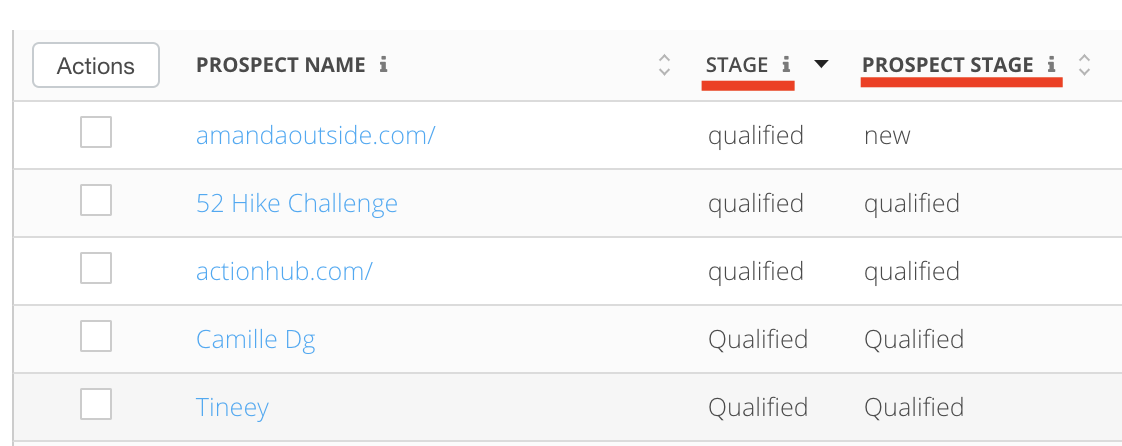Tick the checkbox for 52 Hike Challenge
Image resolution: width=1122 pixels, height=446 pixels.
[x=96, y=202]
